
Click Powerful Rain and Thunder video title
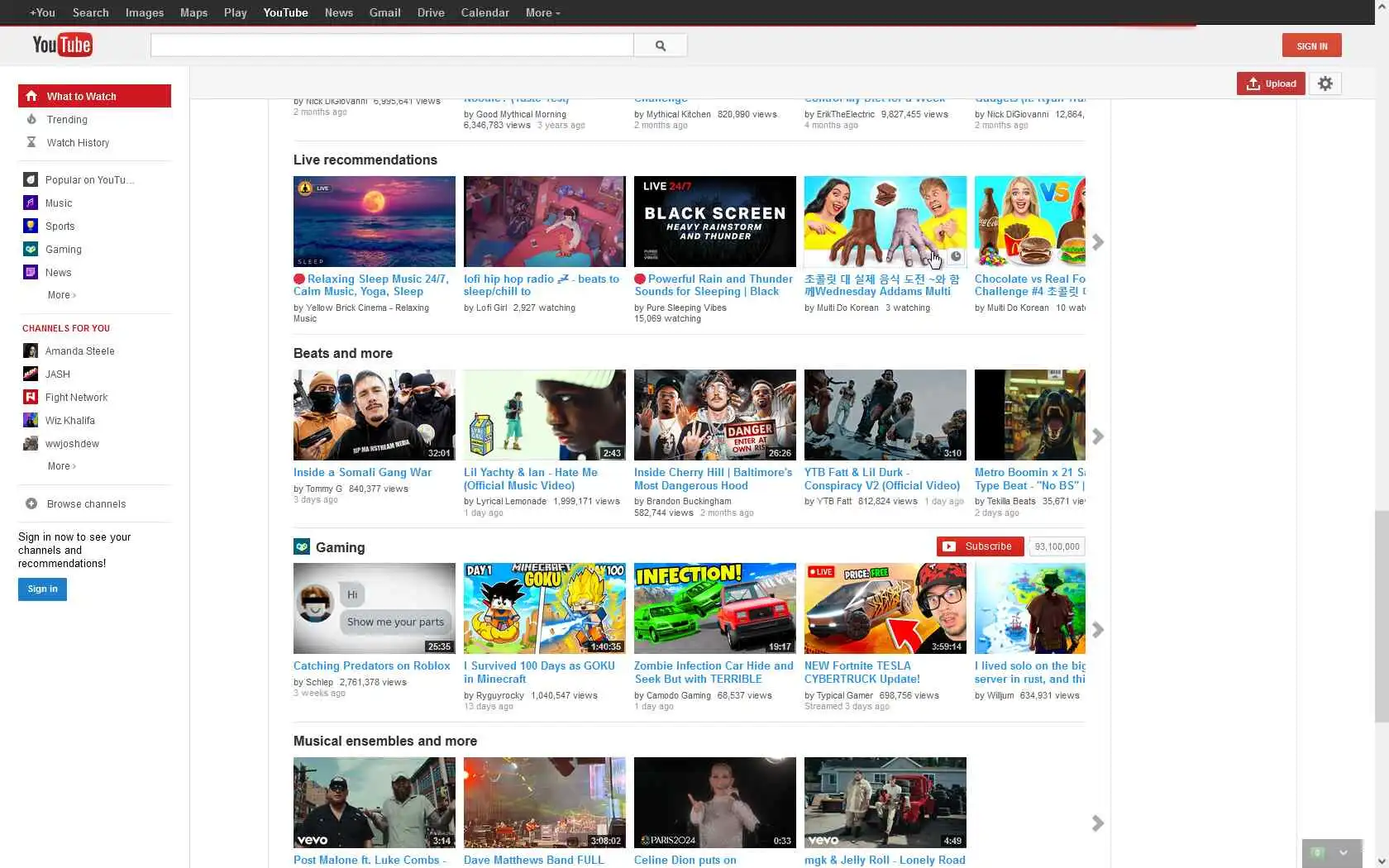[x=714, y=285]
